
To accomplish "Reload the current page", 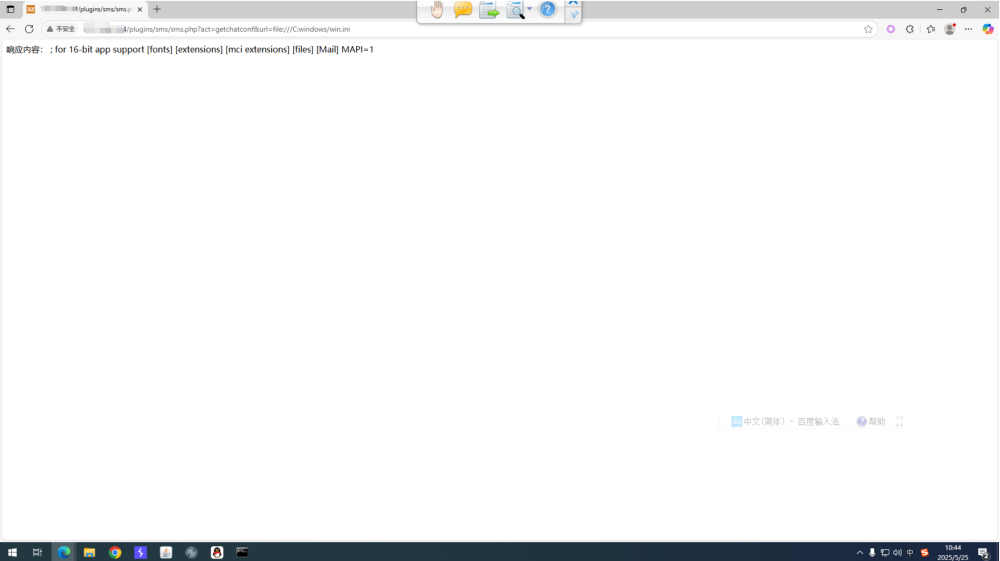I will click(29, 29).
